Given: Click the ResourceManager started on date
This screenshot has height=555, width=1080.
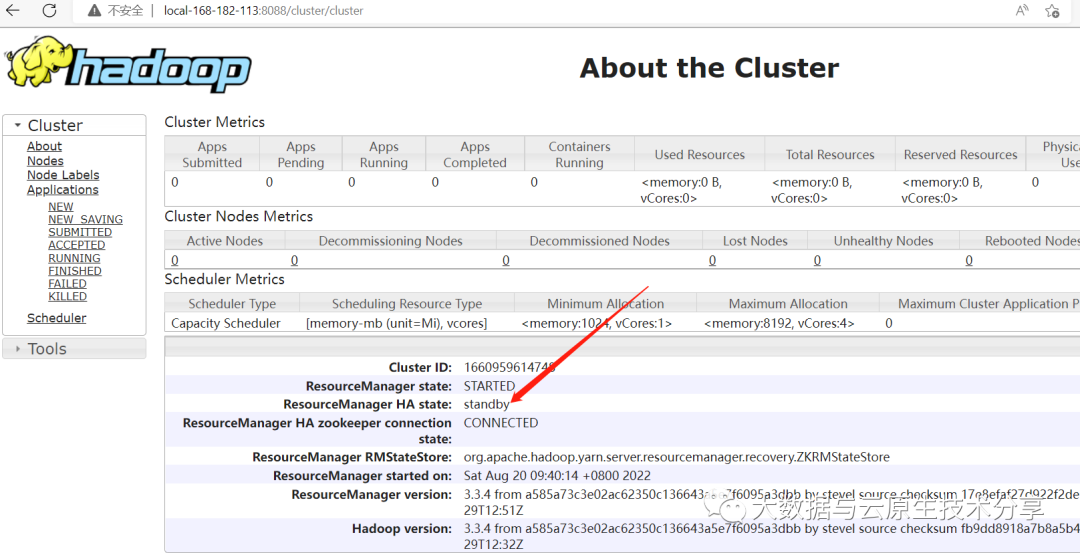Looking at the screenshot, I should pos(557,475).
